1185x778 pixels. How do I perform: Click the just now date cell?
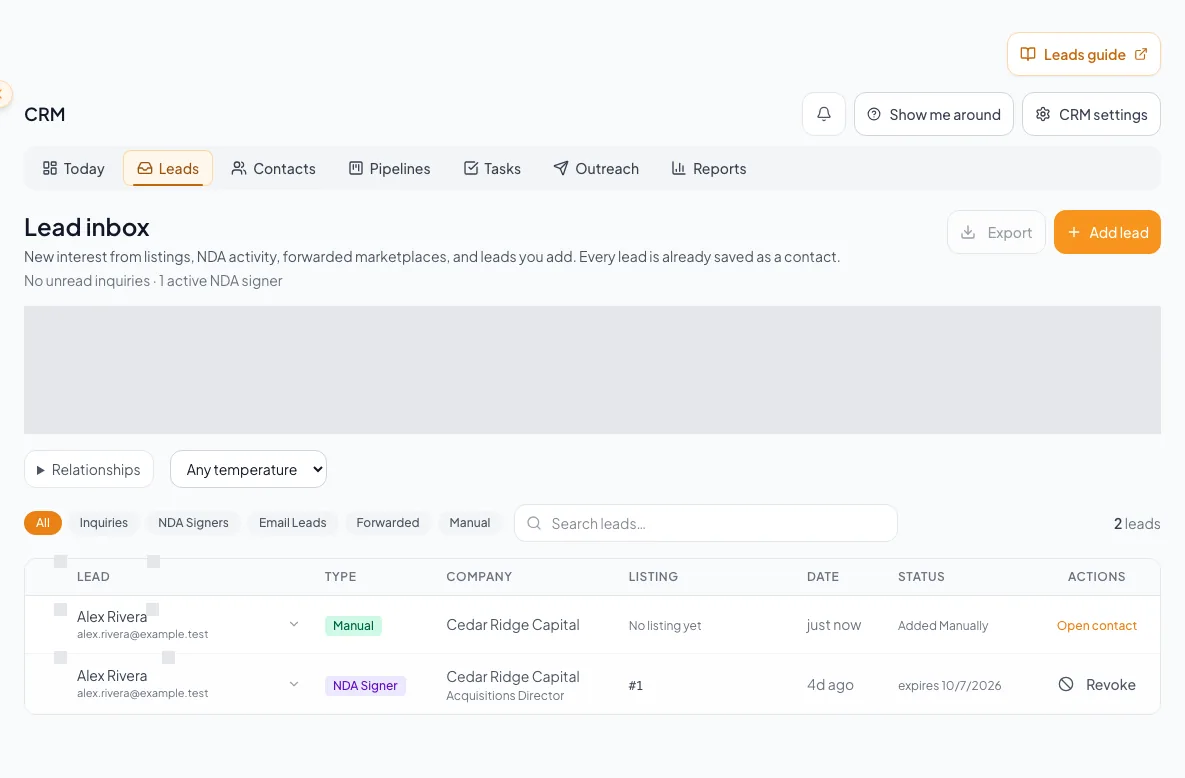tap(834, 625)
